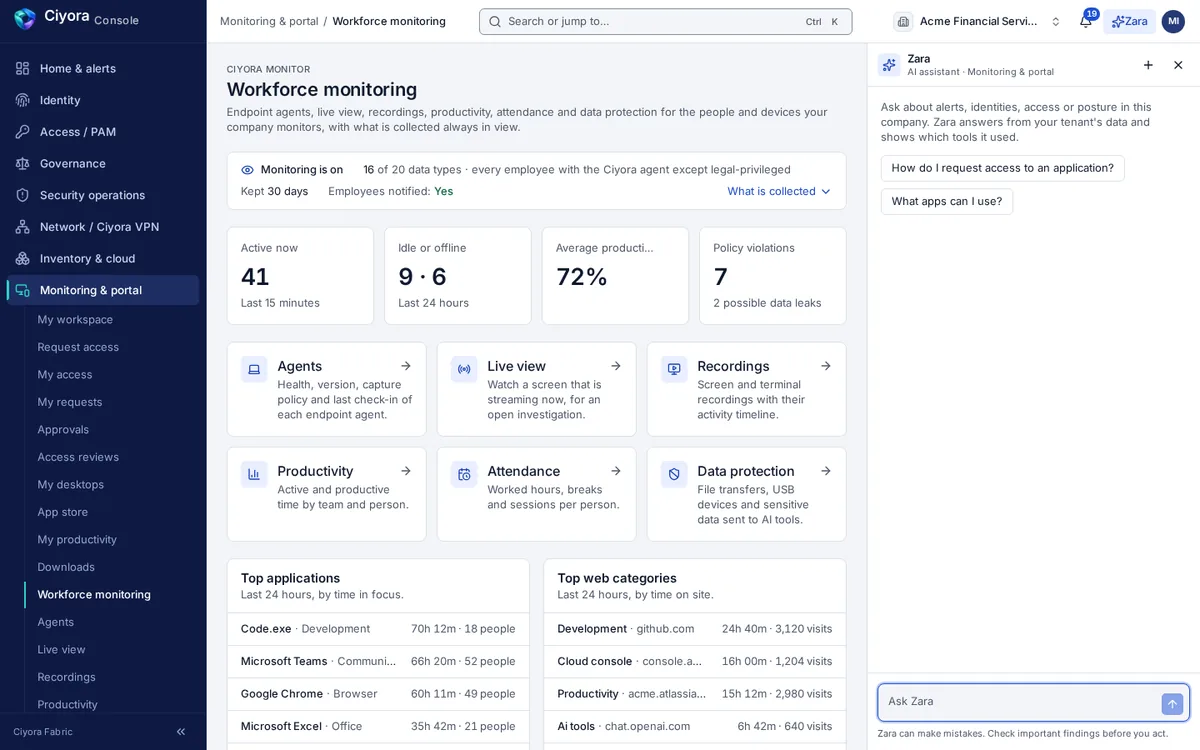Open App store in sidebar
This screenshot has height=750, width=1200.
coord(111,512)
